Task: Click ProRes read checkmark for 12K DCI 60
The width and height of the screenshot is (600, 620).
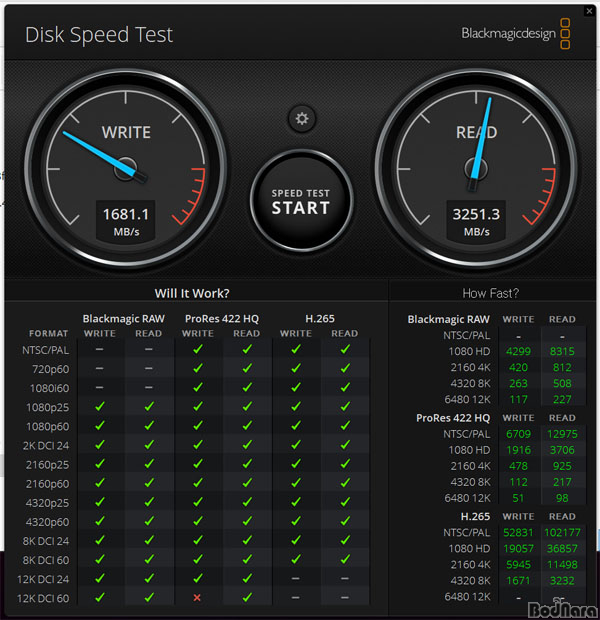Action: click(x=247, y=597)
